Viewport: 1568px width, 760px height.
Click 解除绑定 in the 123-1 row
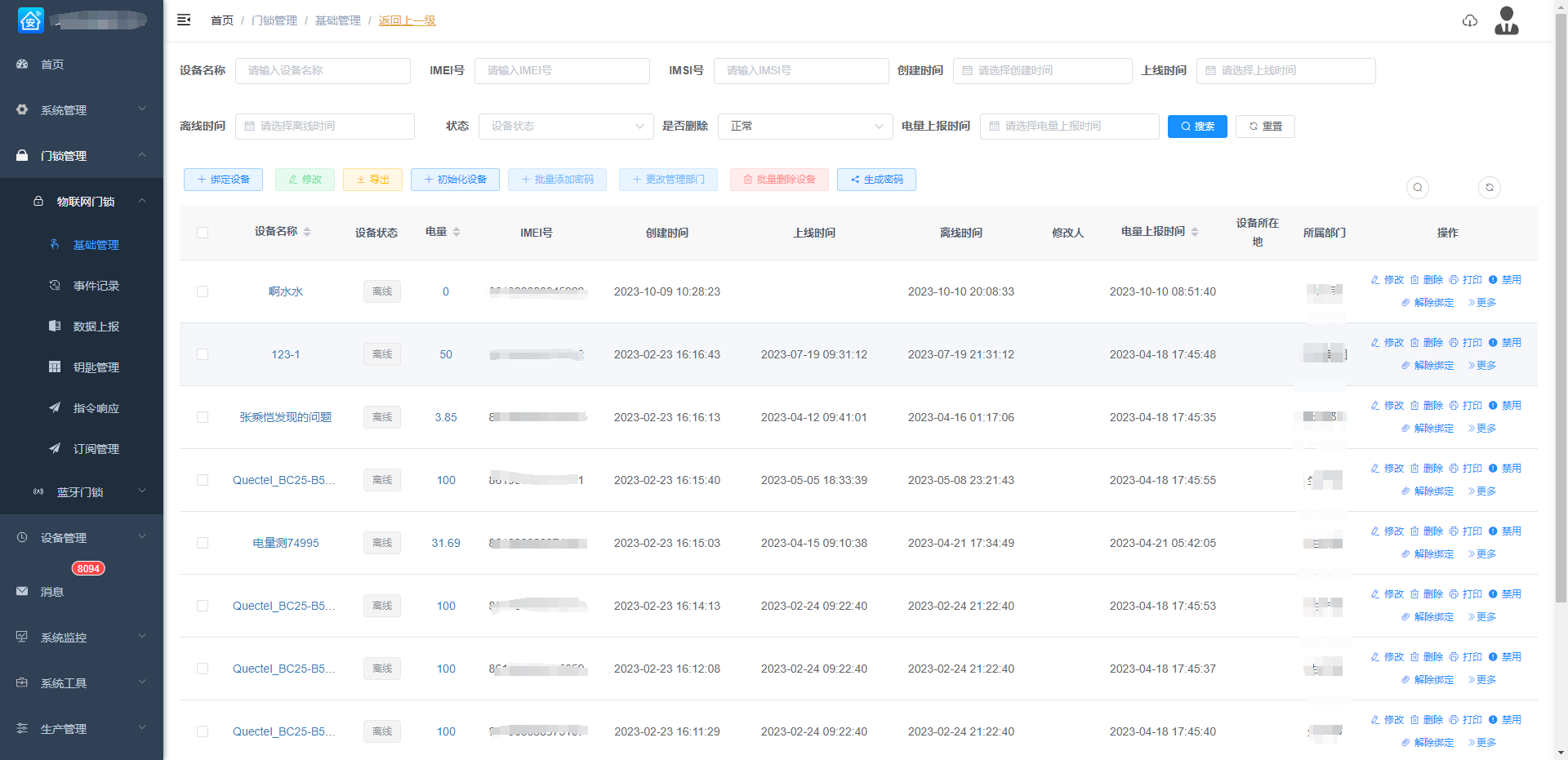pyautogui.click(x=1428, y=366)
